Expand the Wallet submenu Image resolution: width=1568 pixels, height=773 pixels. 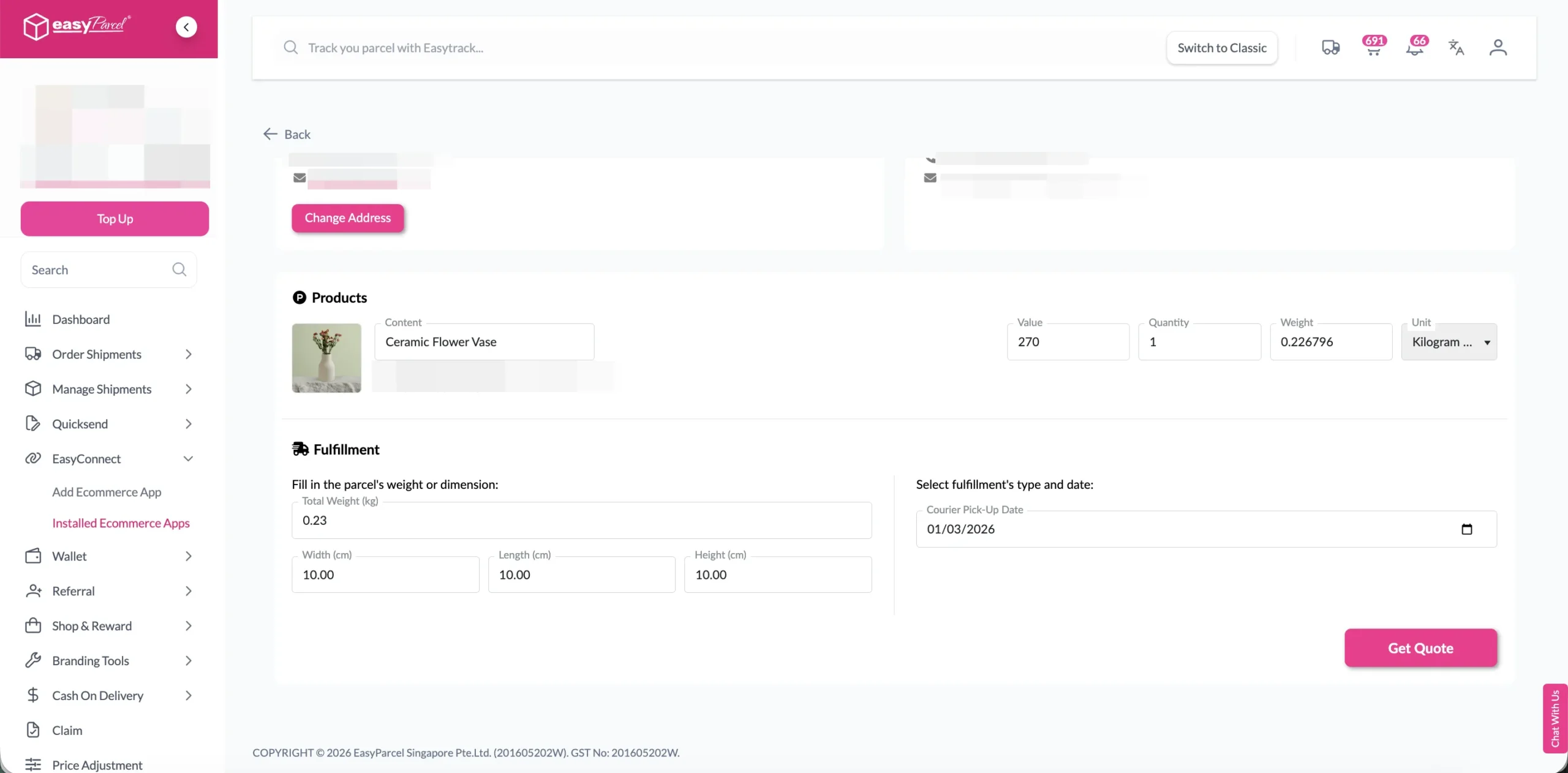pos(188,556)
